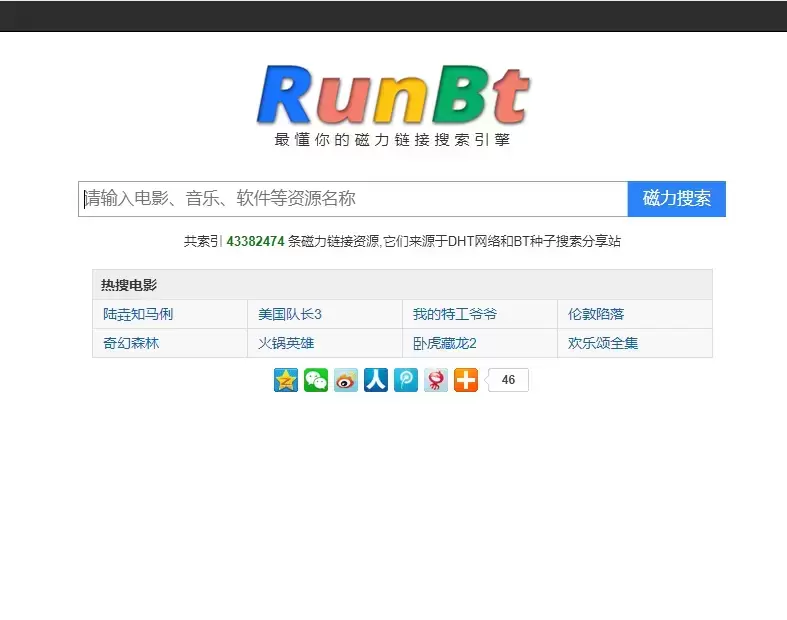Share via the Tencent Weibo icon

406,380
